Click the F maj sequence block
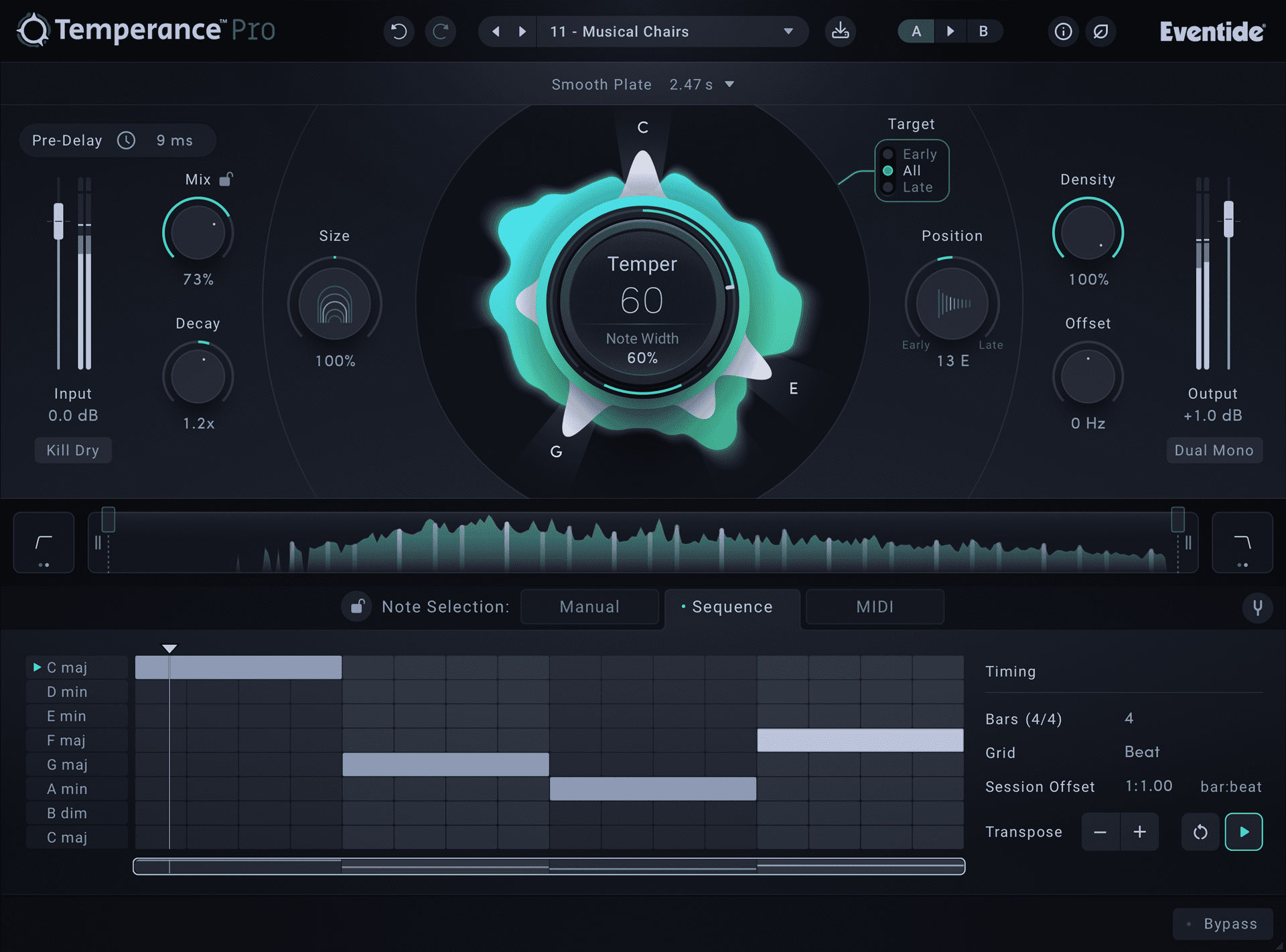This screenshot has height=952, width=1286. click(860, 740)
